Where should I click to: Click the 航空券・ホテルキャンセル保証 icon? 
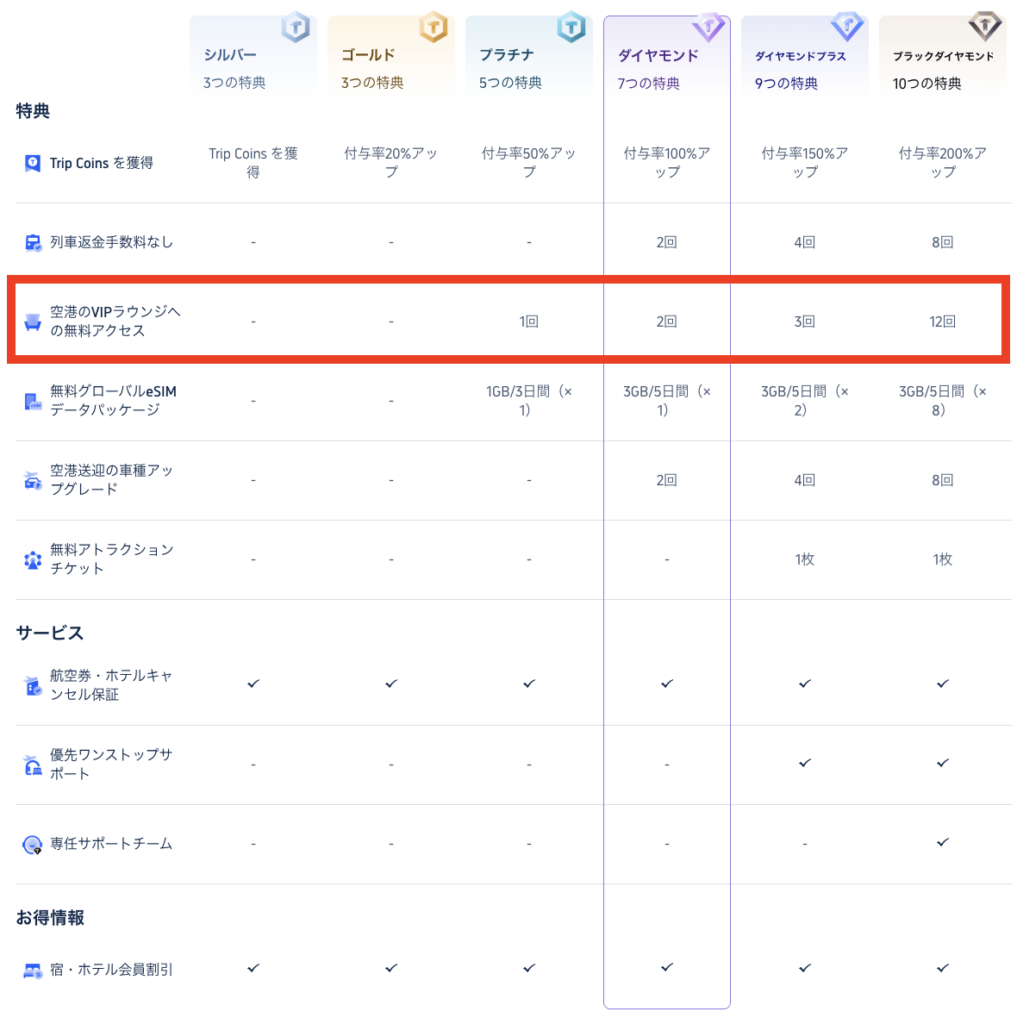32,685
